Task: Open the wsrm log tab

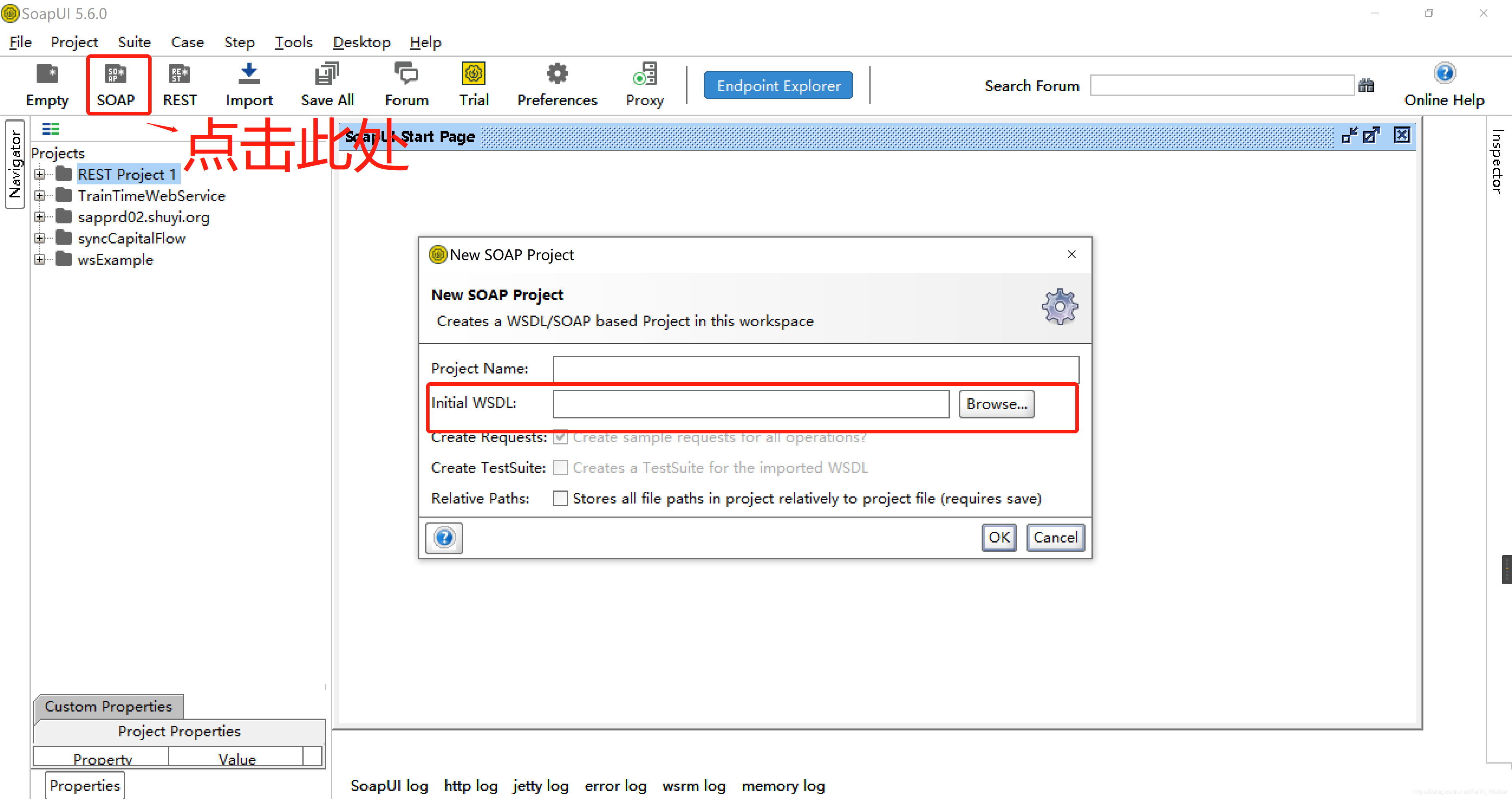Action: tap(694, 786)
